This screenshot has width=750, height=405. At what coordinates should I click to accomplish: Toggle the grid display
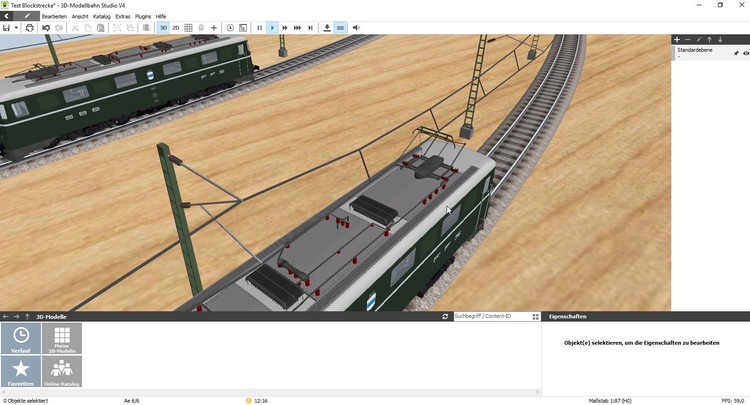point(188,28)
